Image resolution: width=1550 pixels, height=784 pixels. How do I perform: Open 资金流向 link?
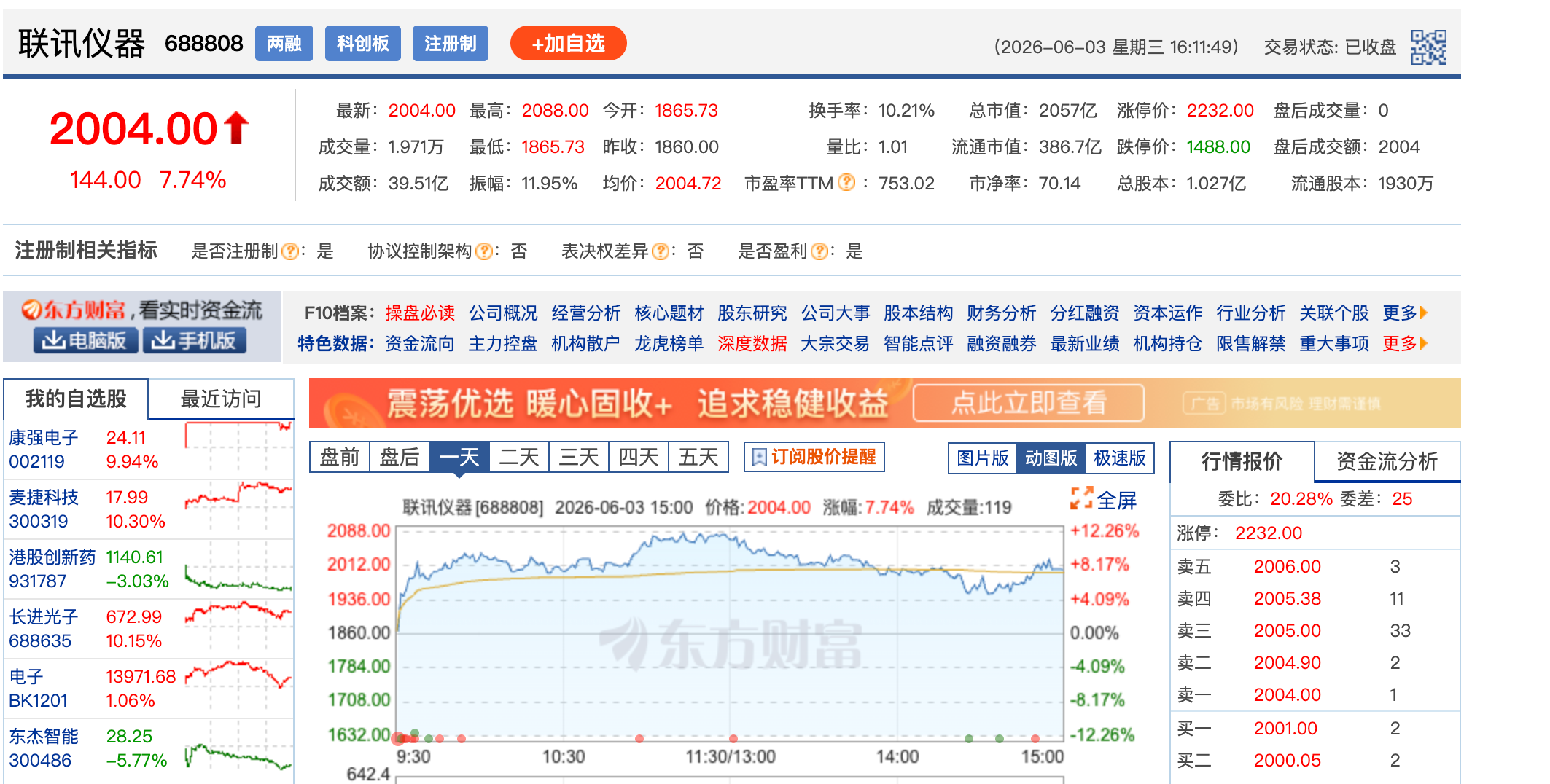coord(420,343)
